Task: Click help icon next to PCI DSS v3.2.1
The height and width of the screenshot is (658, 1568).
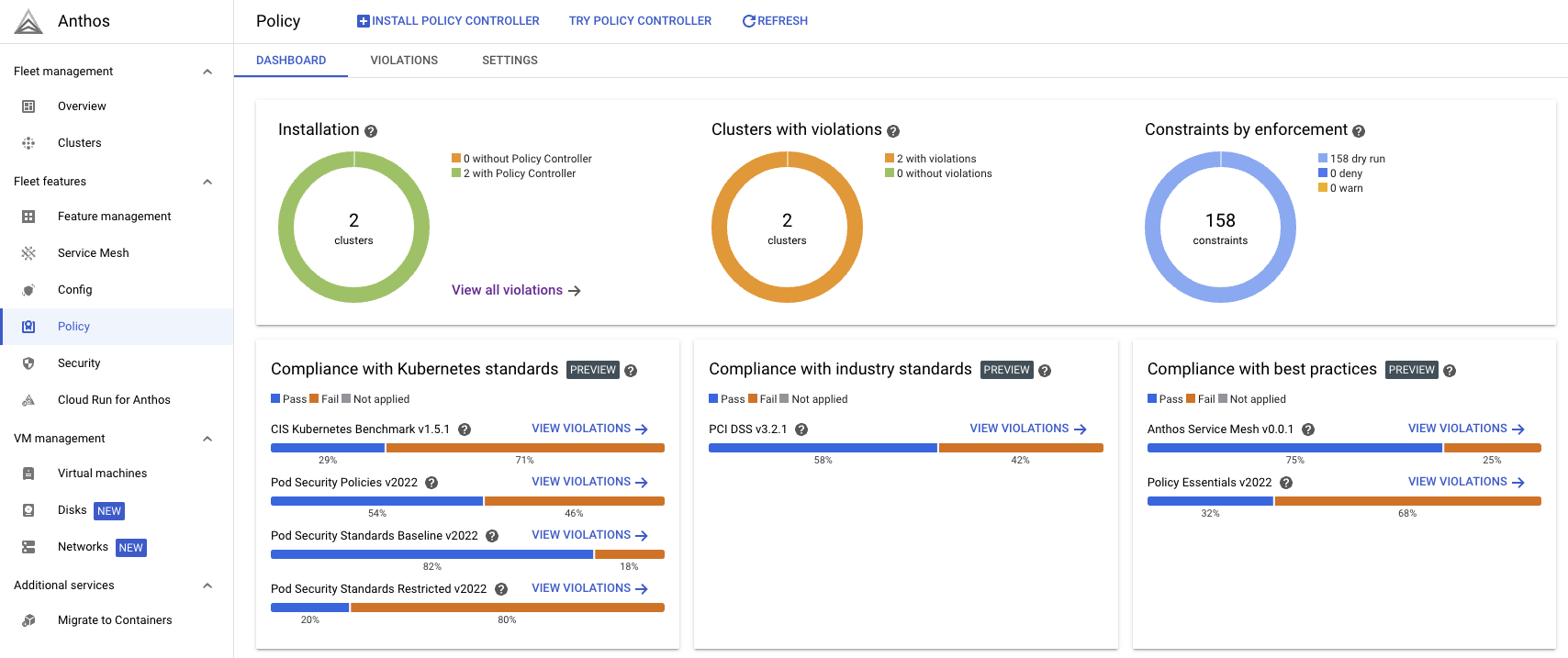Action: click(x=801, y=429)
